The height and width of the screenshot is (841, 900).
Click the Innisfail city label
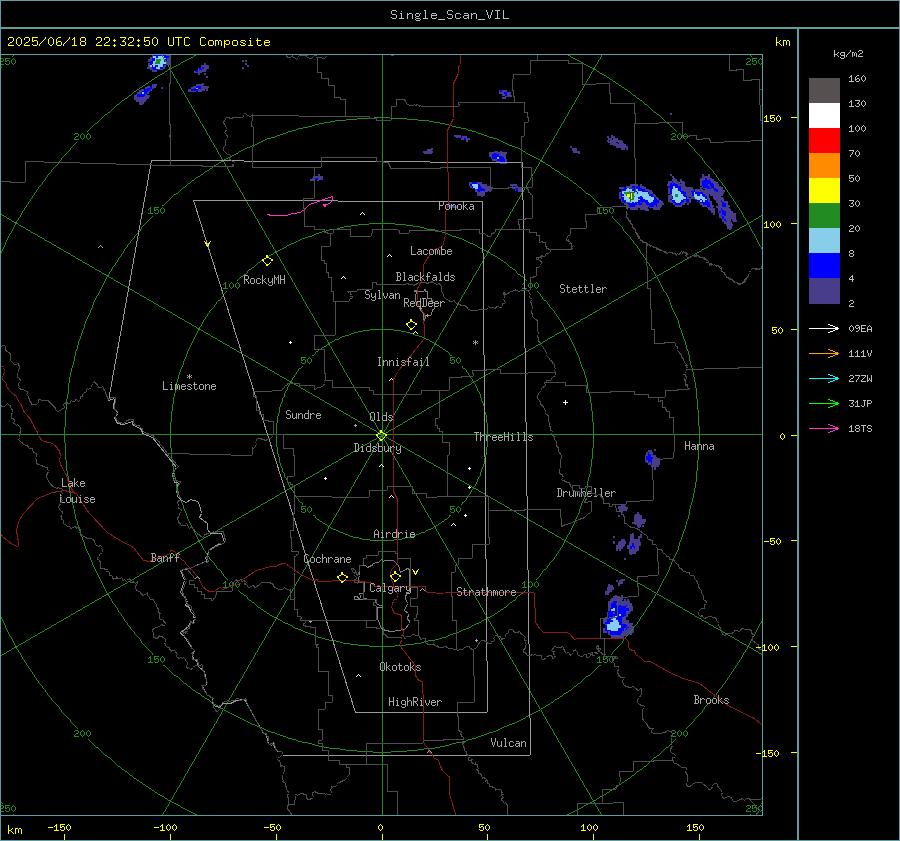pos(403,362)
